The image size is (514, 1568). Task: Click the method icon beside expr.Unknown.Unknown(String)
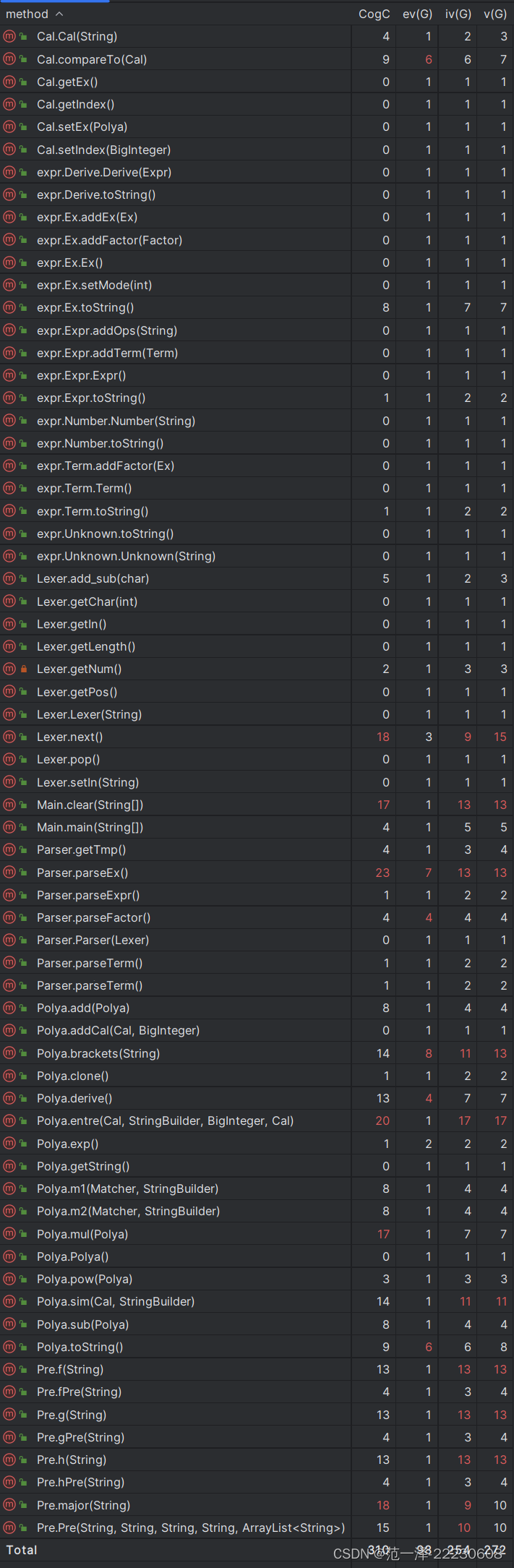pyautogui.click(x=9, y=556)
